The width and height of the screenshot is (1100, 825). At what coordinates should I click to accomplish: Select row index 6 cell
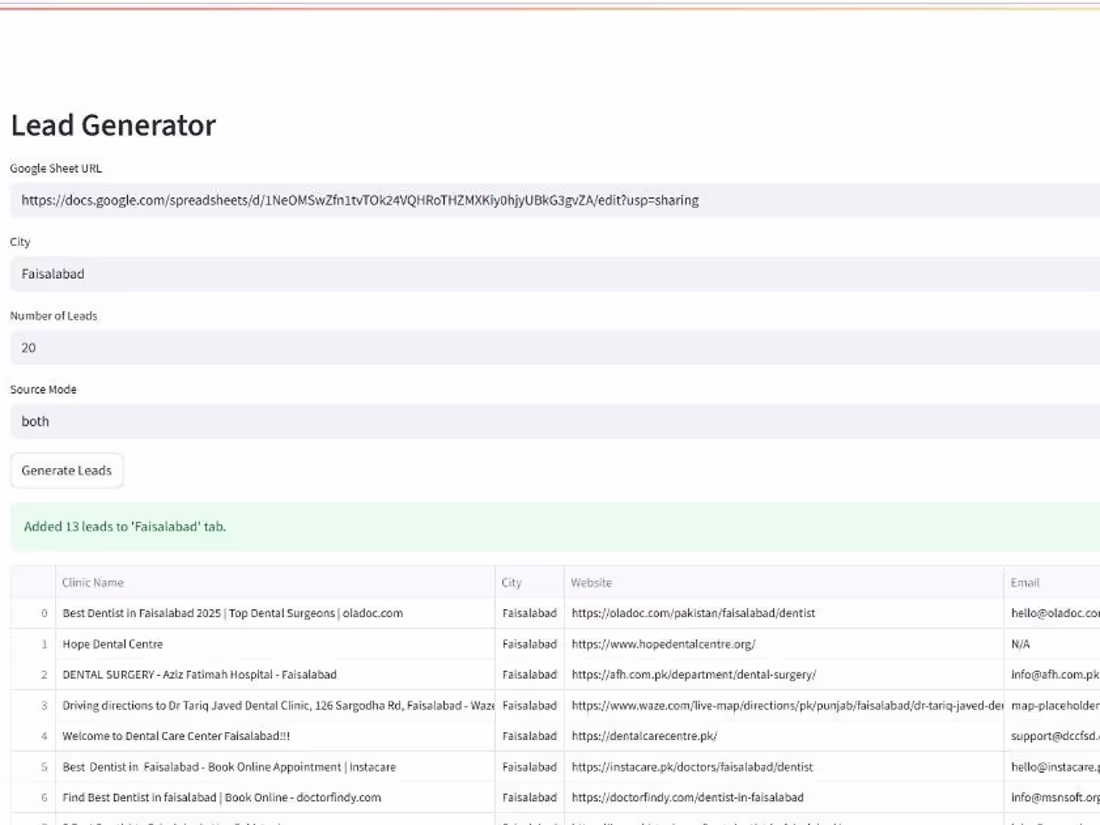(33, 798)
